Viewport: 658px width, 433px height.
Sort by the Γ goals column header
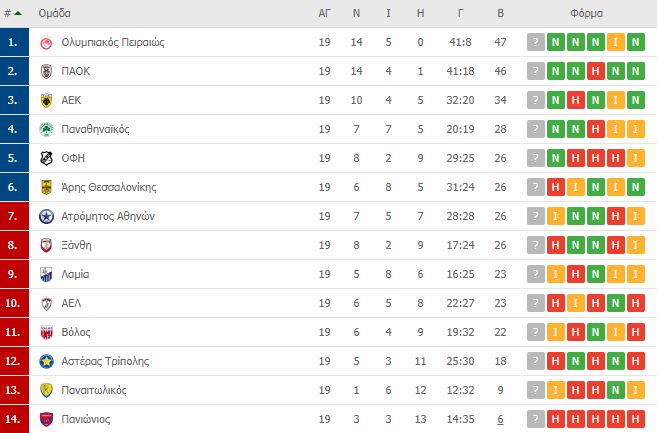(x=460, y=13)
